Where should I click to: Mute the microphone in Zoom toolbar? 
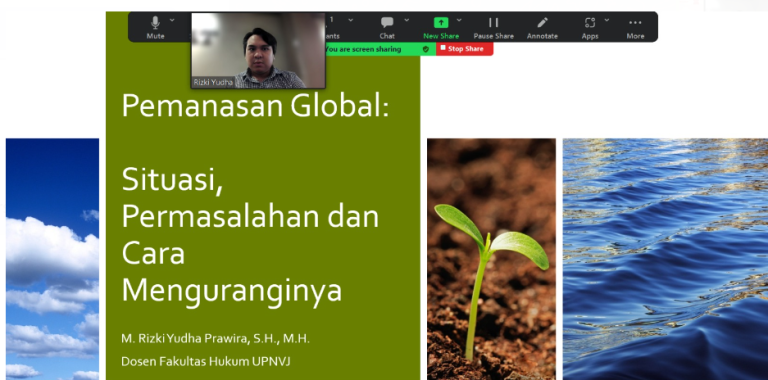tap(155, 27)
